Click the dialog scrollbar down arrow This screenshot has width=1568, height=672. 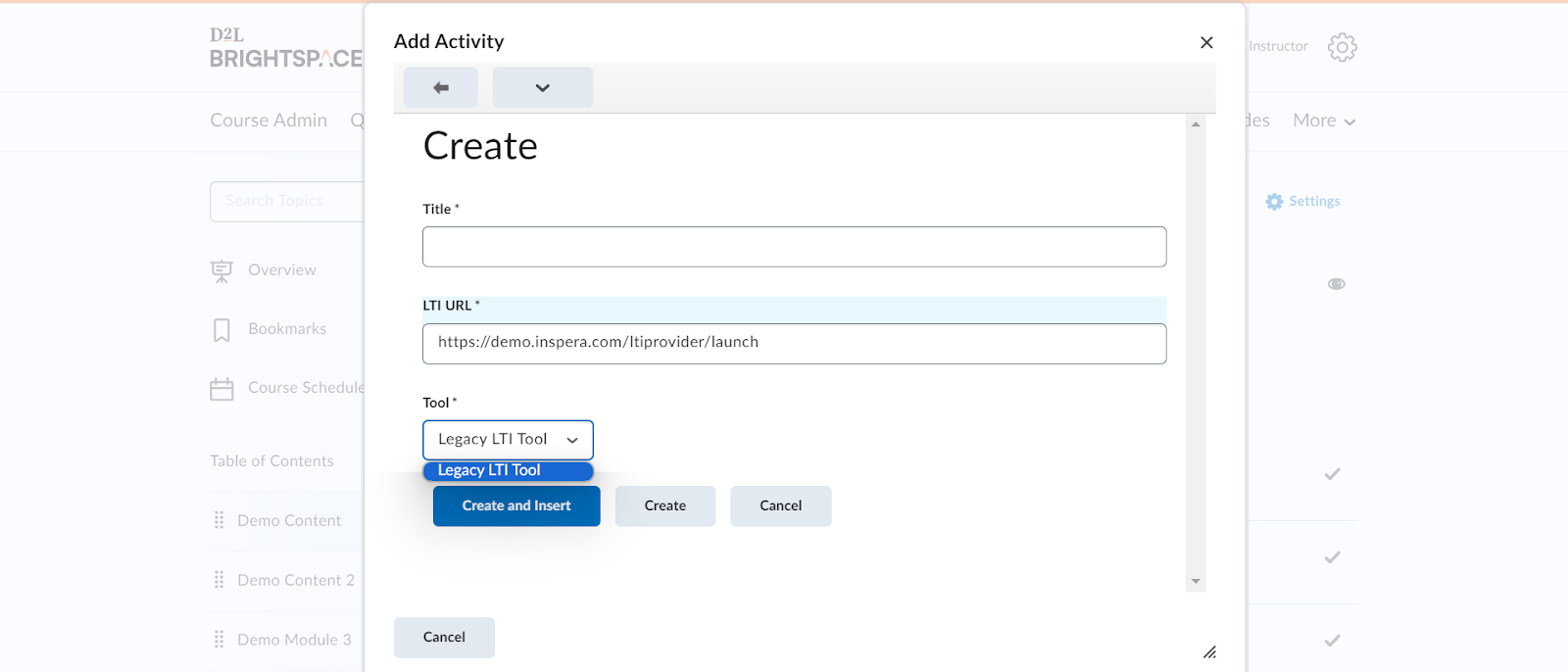point(1196,582)
